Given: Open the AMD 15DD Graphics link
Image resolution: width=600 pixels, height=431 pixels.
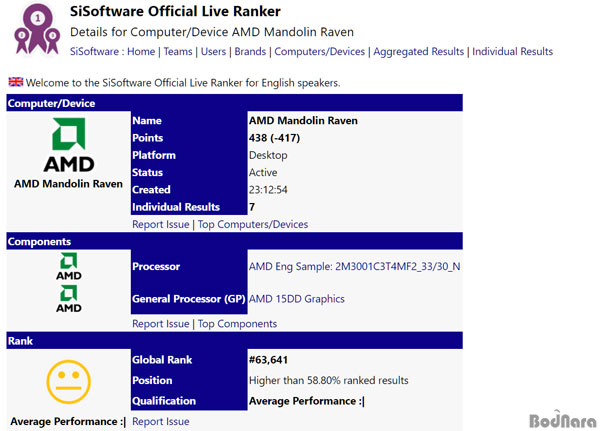Looking at the screenshot, I should (297, 299).
